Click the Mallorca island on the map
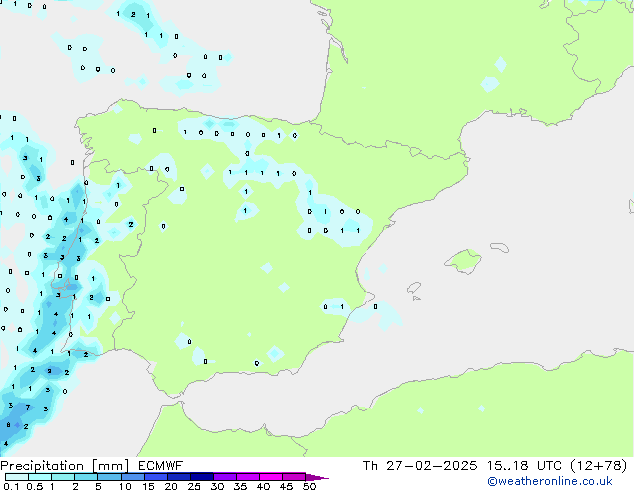The height and width of the screenshot is (490, 634). coord(463,261)
